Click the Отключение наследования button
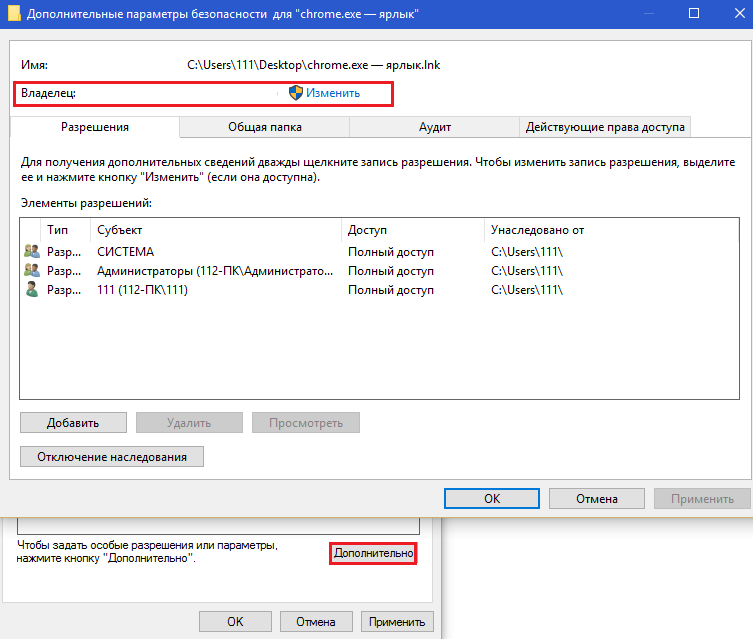The width and height of the screenshot is (753, 639). click(112, 457)
